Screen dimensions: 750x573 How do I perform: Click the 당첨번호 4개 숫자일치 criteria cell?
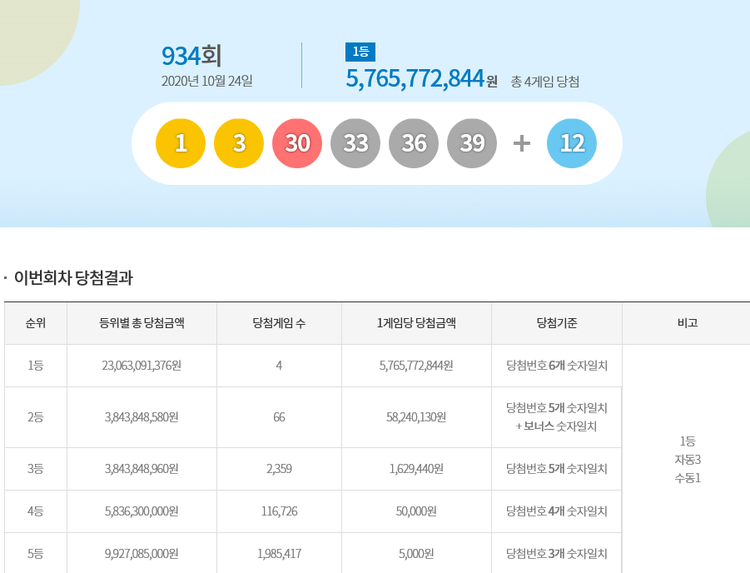557,511
